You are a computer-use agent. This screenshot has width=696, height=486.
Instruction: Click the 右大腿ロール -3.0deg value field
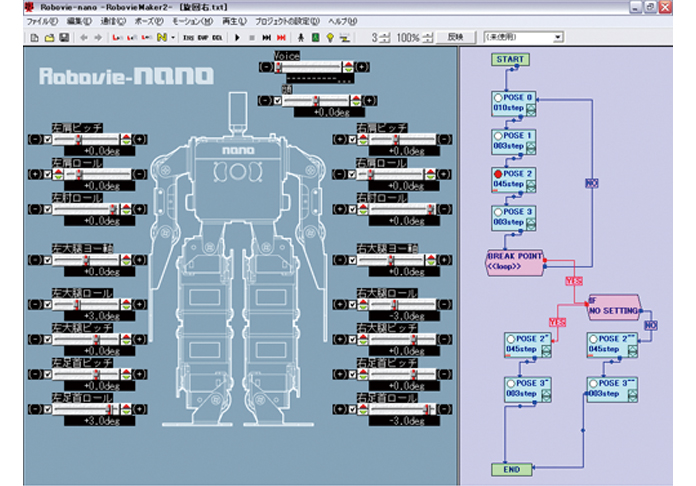[404, 316]
